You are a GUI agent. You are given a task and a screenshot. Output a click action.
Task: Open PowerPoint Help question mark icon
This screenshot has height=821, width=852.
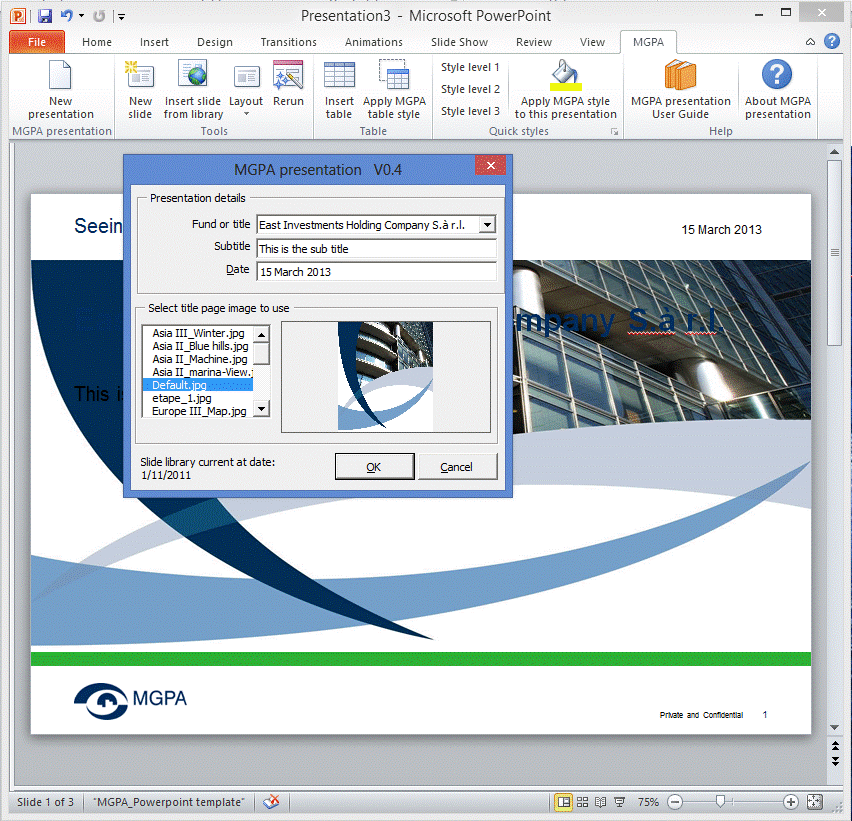[831, 41]
